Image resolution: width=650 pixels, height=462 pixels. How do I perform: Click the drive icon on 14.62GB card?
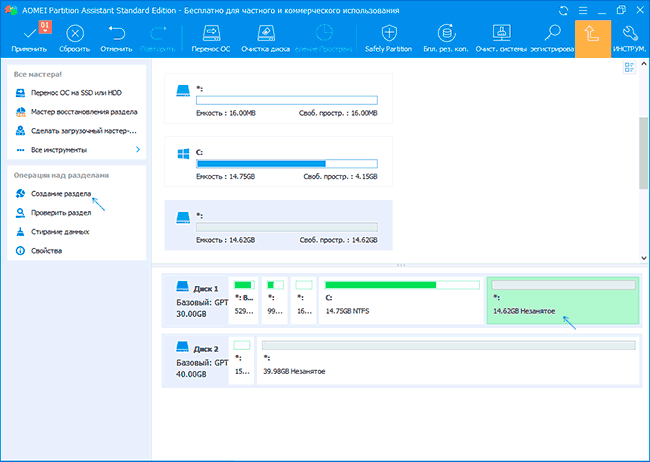point(183,217)
